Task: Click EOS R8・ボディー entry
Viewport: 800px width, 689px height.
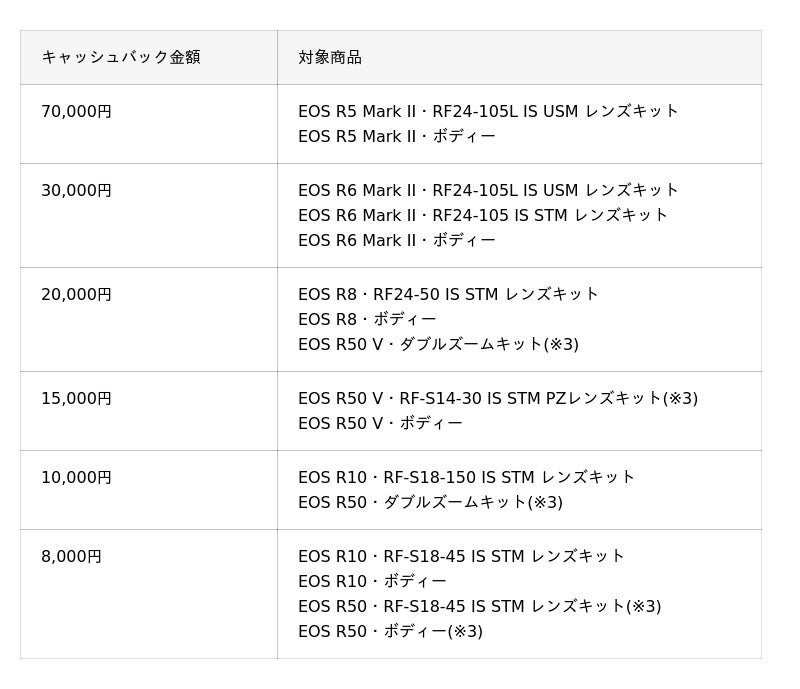Action: (367, 319)
